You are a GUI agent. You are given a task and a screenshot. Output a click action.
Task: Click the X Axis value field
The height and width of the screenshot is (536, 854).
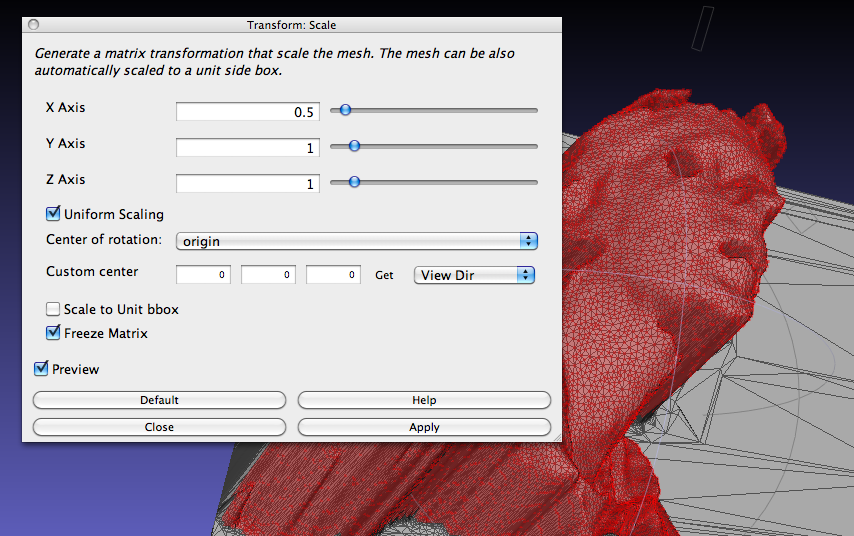click(x=248, y=112)
